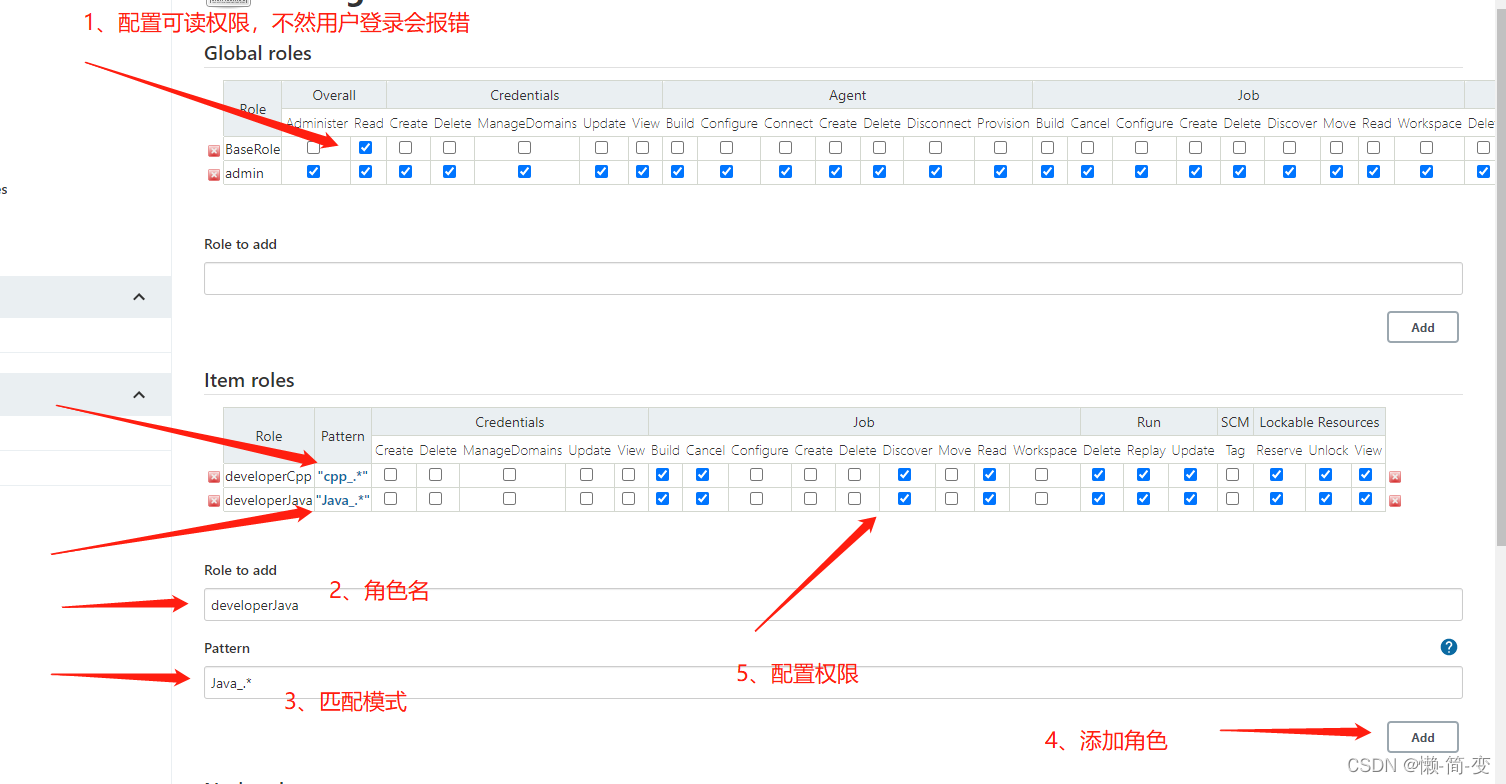Viewport: 1506px width, 784px height.
Task: Delete the BaseRole global role via red X
Action: pyautogui.click(x=213, y=151)
